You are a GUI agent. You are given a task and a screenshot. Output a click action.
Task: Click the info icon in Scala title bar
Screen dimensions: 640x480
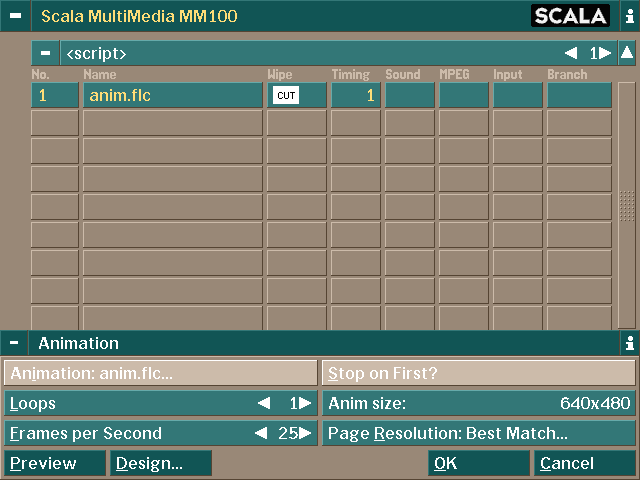(629, 16)
